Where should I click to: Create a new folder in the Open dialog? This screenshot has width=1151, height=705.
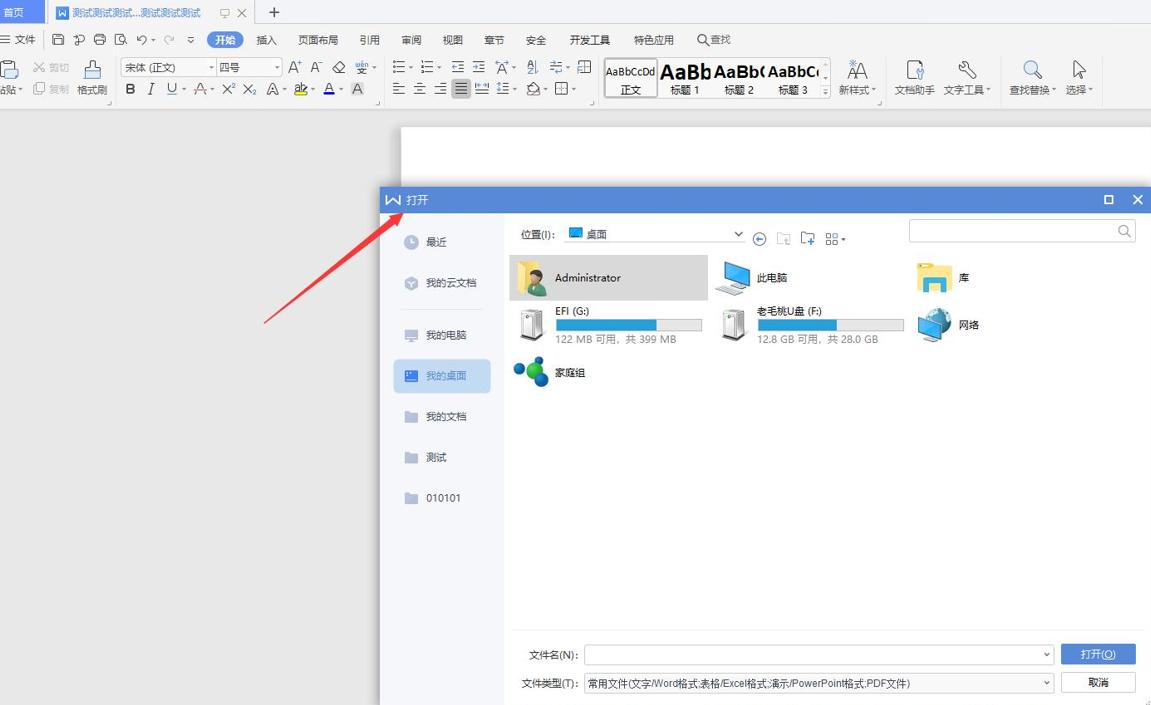808,239
